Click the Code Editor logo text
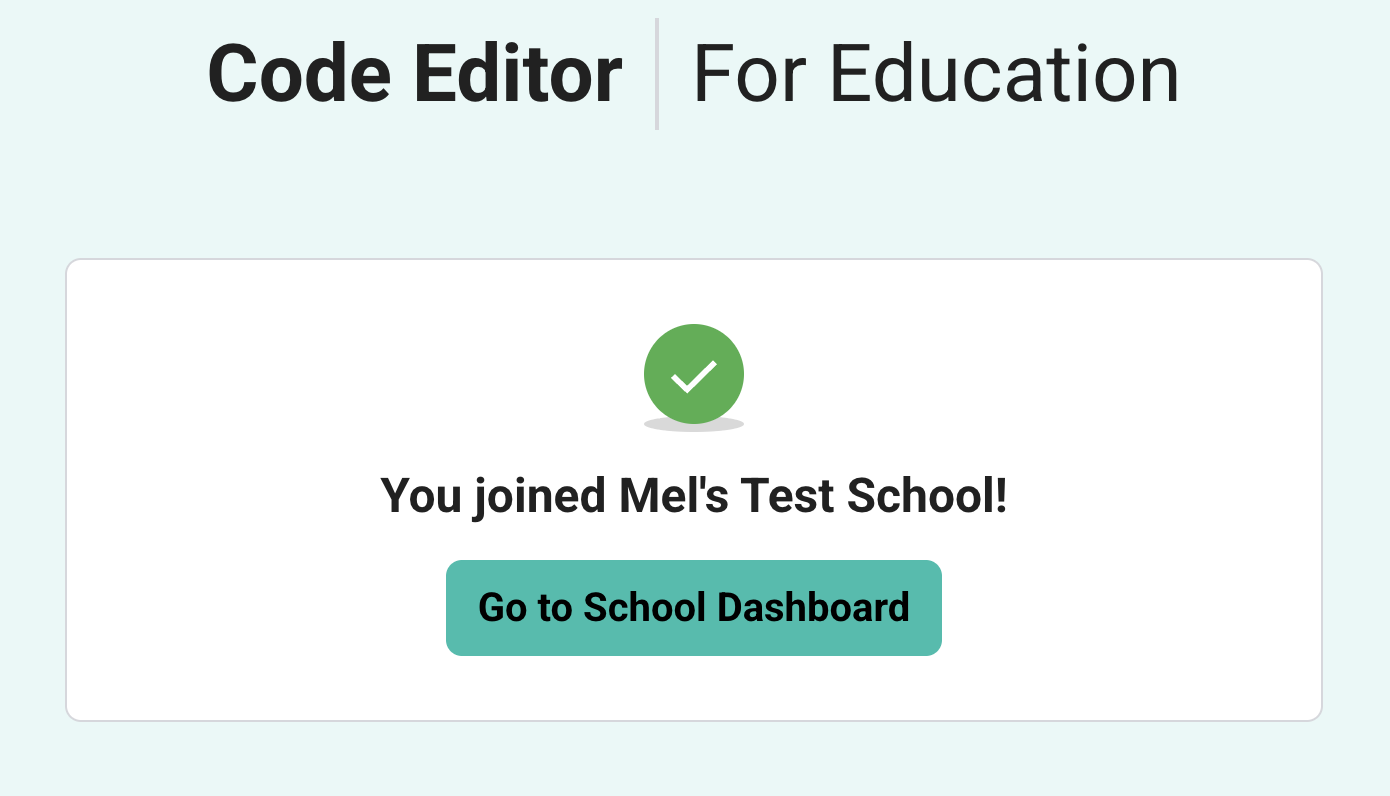Screen dimensions: 1390x796 [x=414, y=75]
